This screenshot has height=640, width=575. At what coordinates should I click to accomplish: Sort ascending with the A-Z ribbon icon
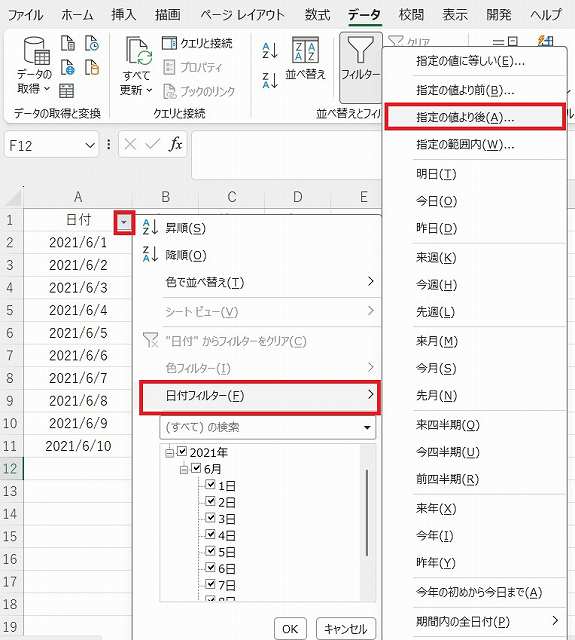[x=270, y=51]
